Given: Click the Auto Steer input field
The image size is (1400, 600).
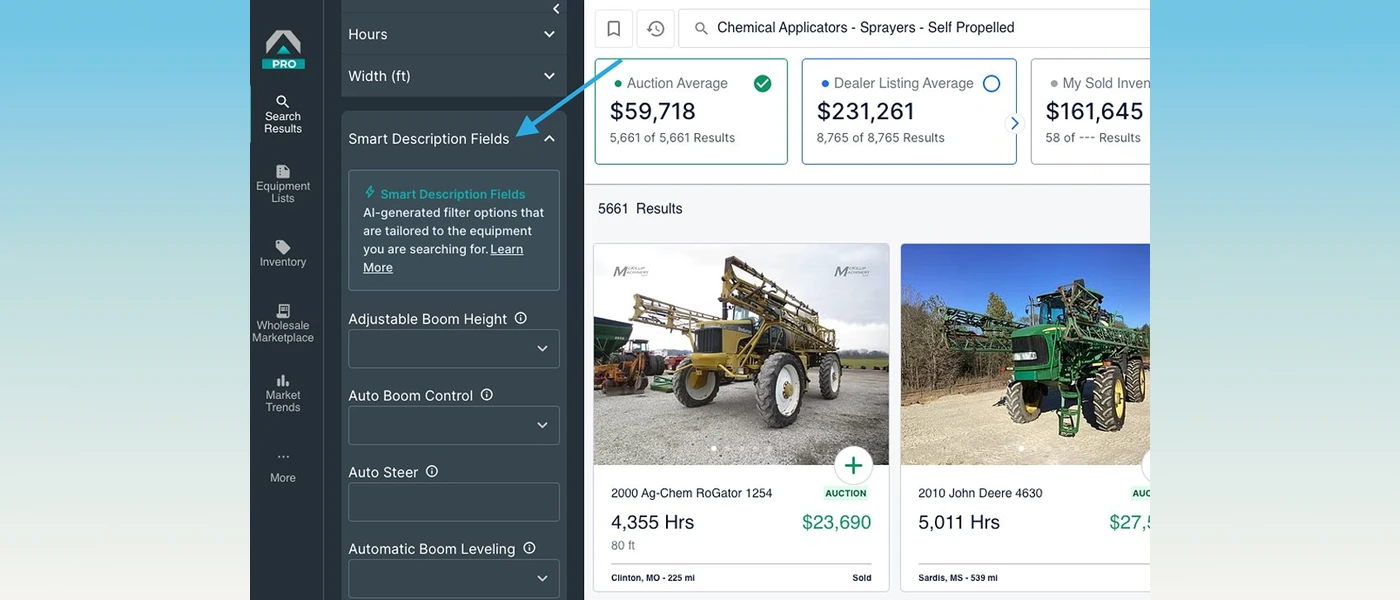Looking at the screenshot, I should (453, 502).
